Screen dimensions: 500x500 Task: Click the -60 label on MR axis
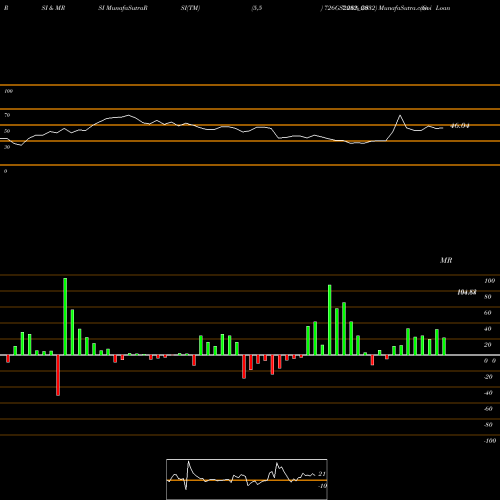tap(488, 409)
